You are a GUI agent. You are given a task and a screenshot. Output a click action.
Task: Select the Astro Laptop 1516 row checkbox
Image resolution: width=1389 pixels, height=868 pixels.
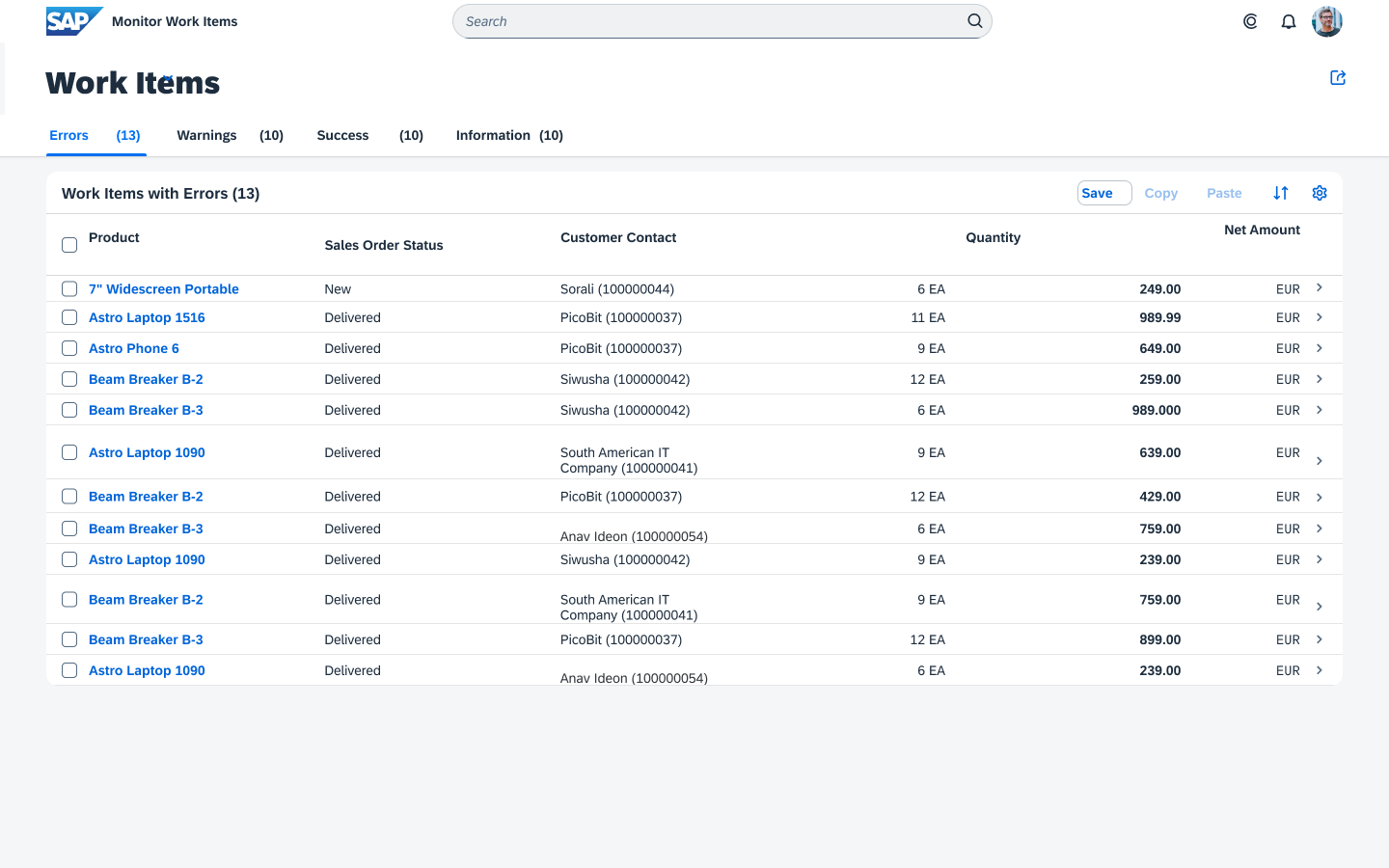(x=69, y=317)
